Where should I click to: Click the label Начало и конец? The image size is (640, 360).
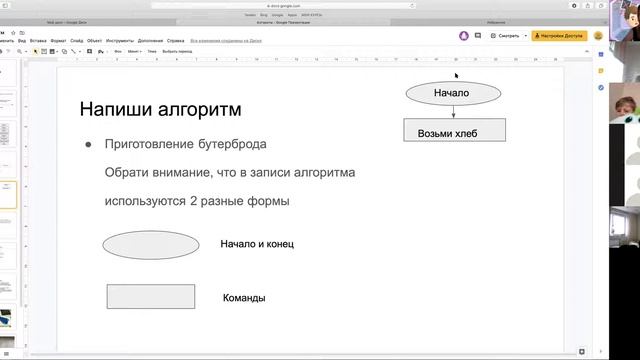[257, 244]
